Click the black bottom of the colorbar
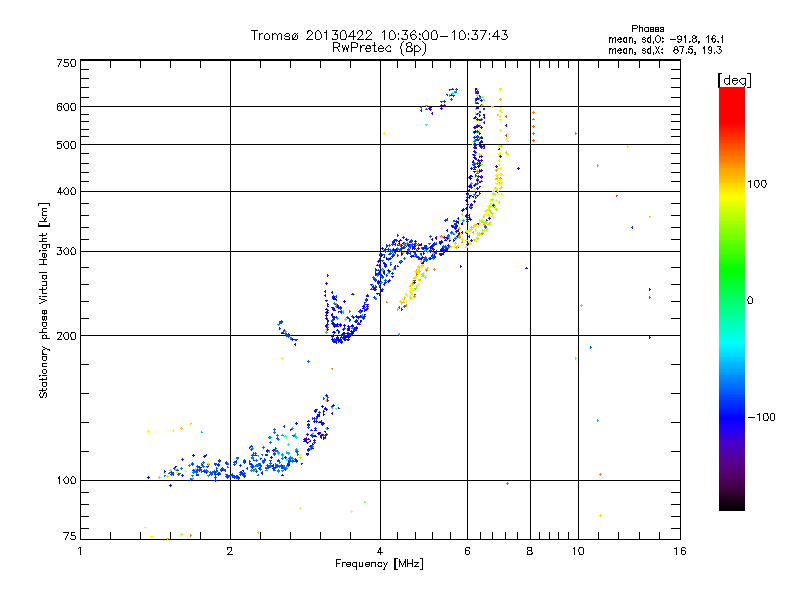Image resolution: width=800 pixels, height=600 pixels. (x=732, y=503)
